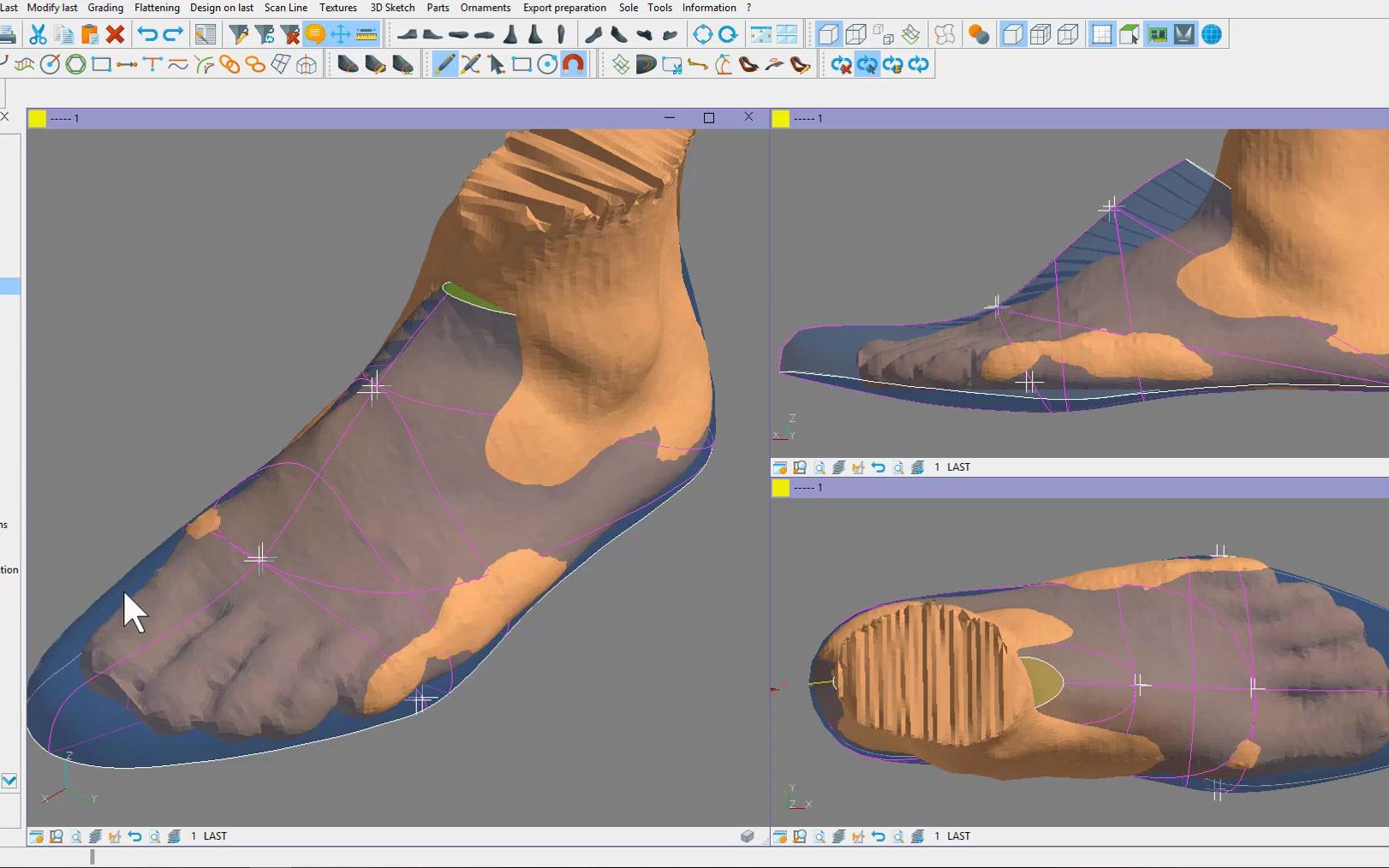The height and width of the screenshot is (868, 1389).
Task: Select the orange T-shaped line tool
Action: click(152, 64)
